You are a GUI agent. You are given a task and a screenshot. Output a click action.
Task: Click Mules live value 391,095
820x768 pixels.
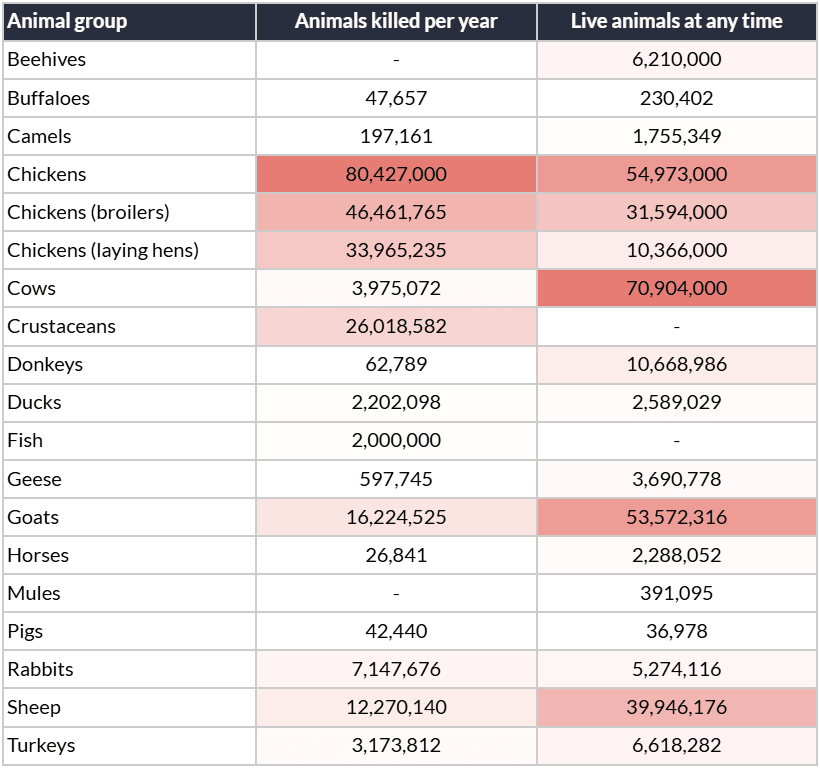pyautogui.click(x=677, y=593)
